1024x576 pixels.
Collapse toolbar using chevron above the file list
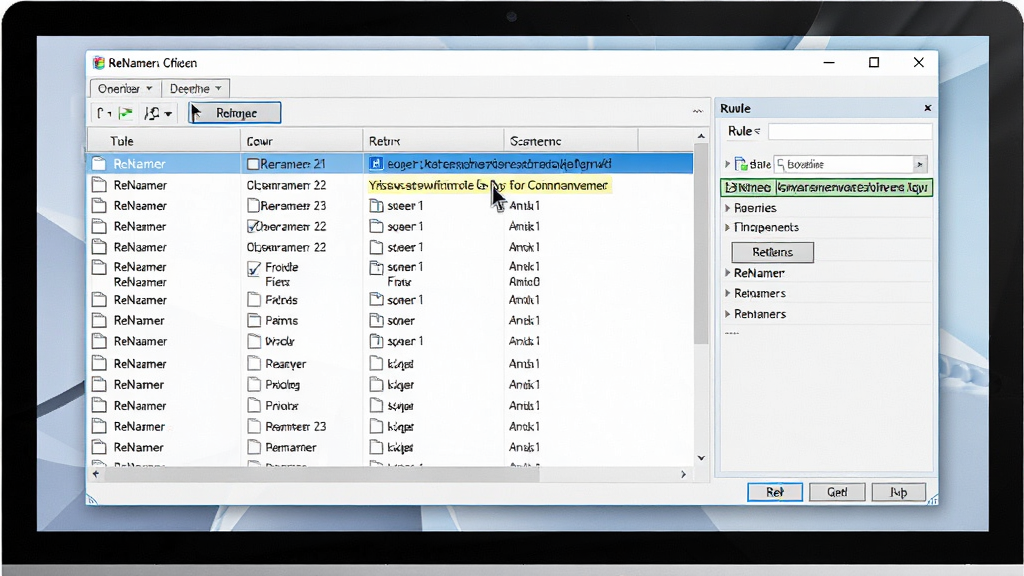(x=697, y=112)
